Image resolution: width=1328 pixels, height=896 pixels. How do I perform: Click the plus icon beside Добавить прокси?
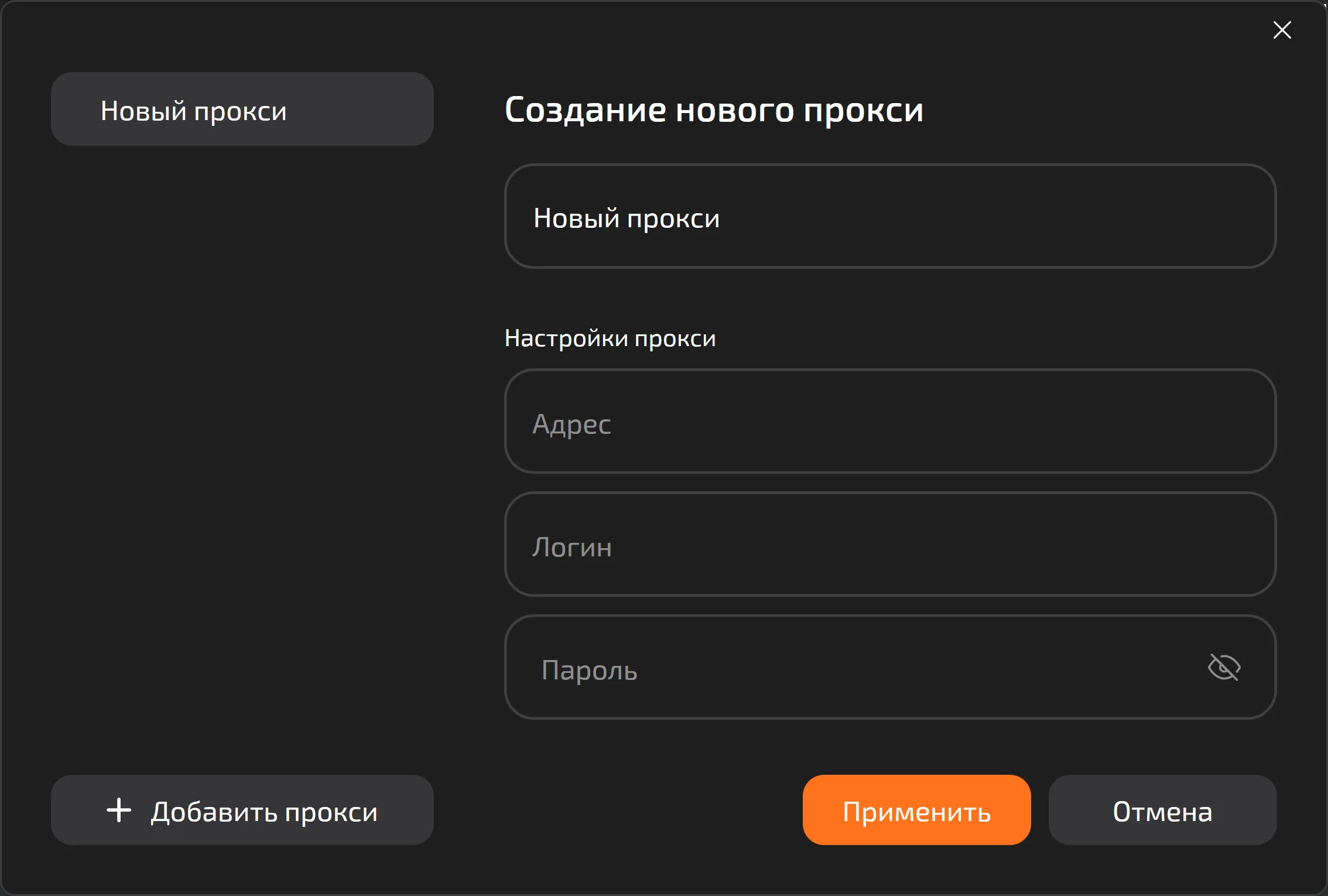(119, 810)
